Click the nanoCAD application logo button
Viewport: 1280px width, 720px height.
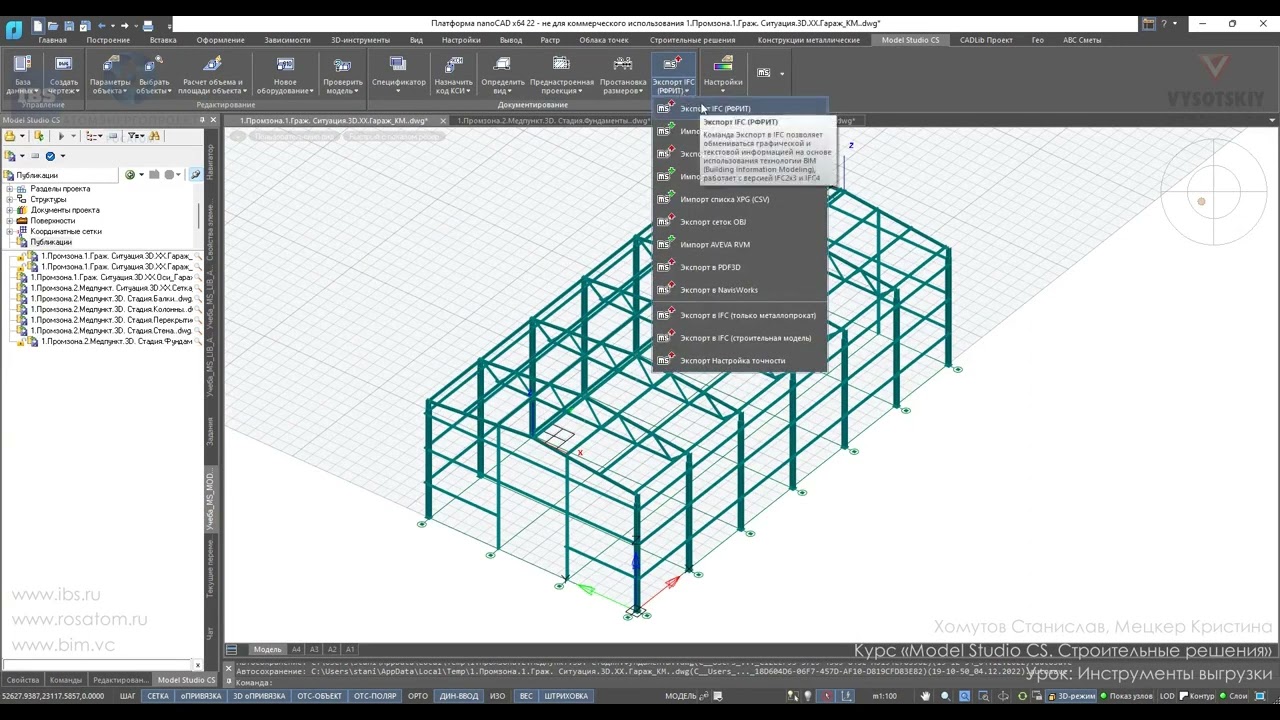click(14, 29)
